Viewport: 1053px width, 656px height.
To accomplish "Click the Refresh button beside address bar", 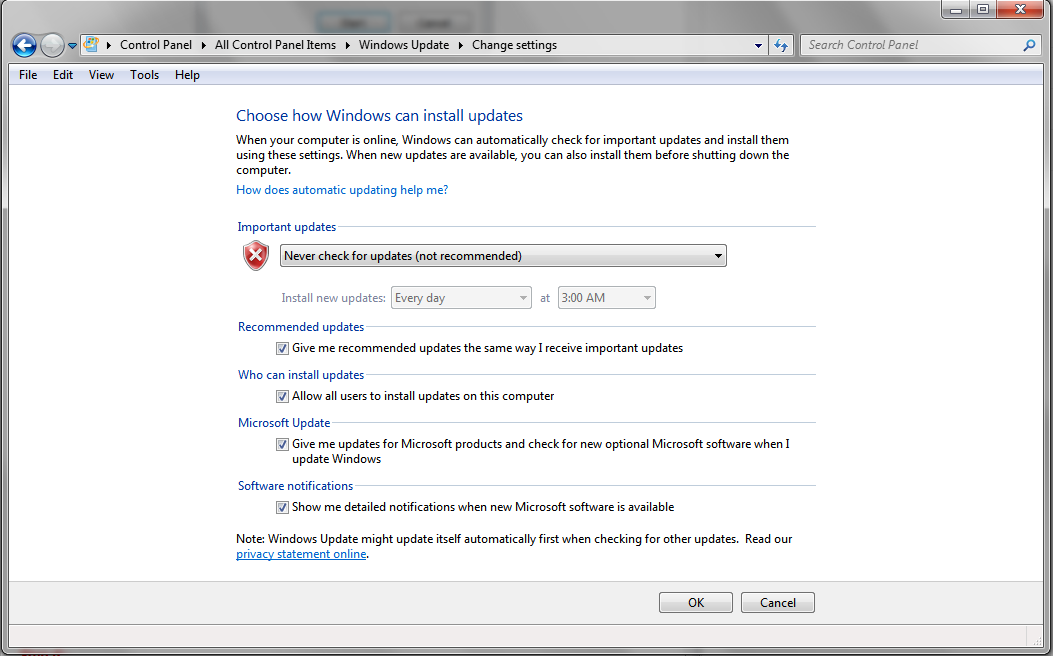I will tap(781, 45).
